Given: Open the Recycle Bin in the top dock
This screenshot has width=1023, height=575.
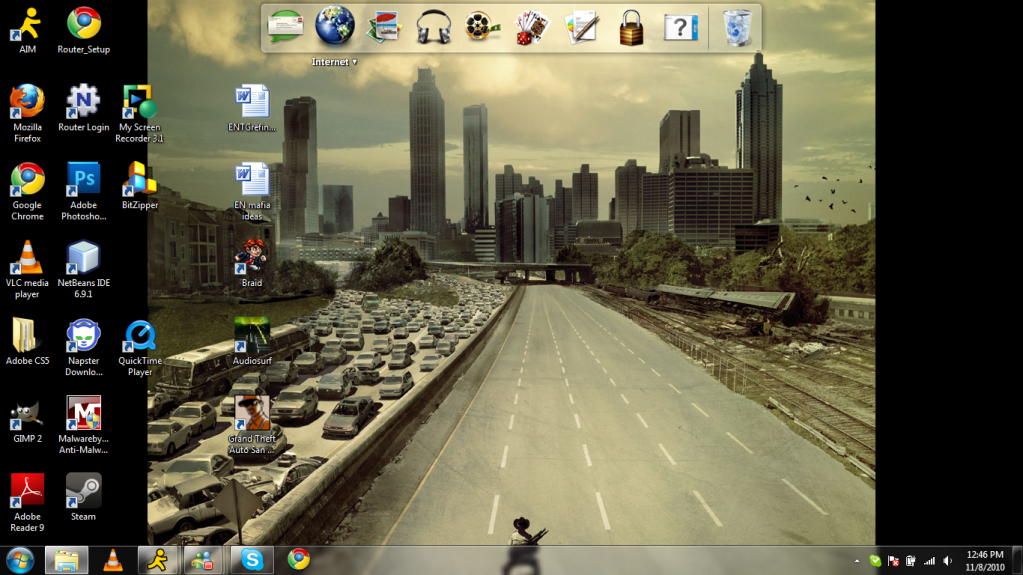Looking at the screenshot, I should point(737,27).
